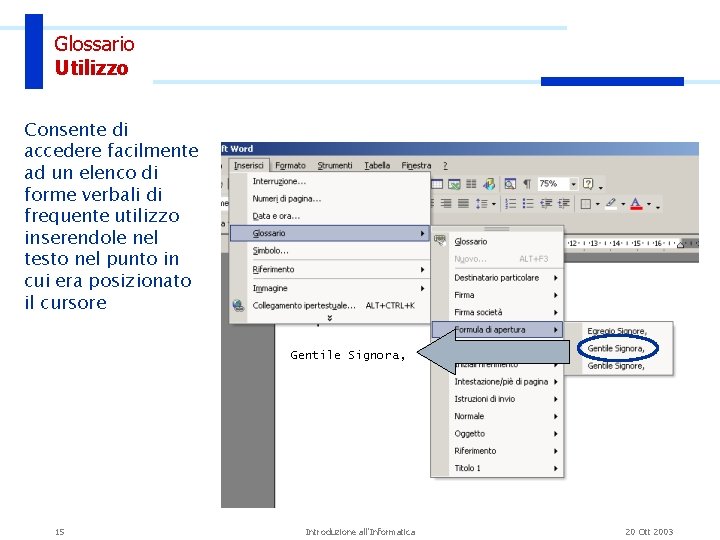The height and width of the screenshot is (540, 720).
Task: Open the Formatting toolbar options arrow after Font Color
Action: pyautogui.click(x=658, y=207)
